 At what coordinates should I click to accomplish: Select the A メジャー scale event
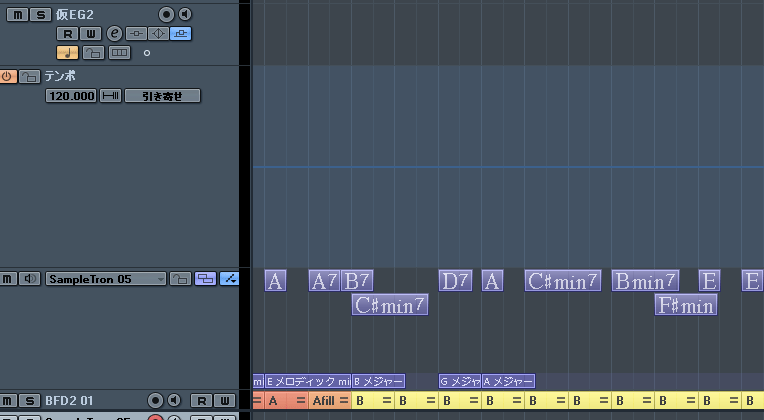(509, 381)
